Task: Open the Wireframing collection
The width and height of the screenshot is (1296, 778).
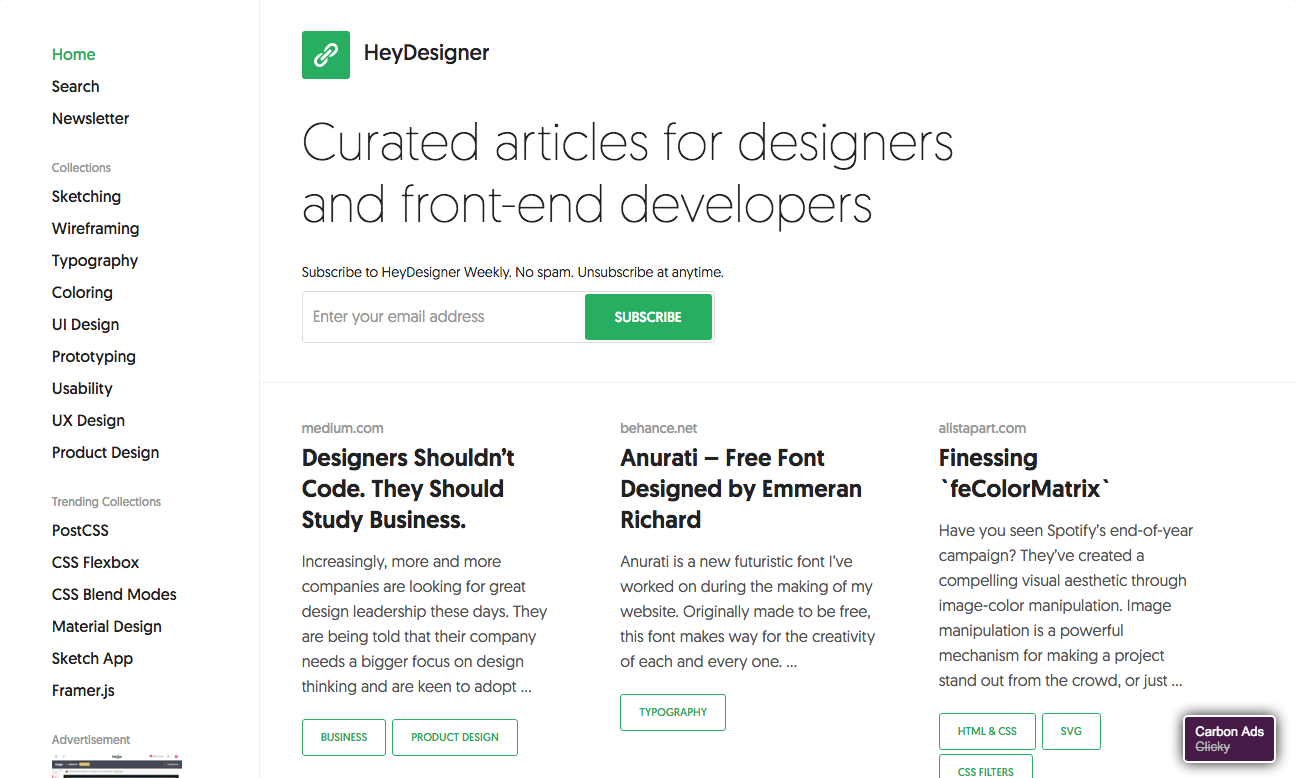Action: 95,228
